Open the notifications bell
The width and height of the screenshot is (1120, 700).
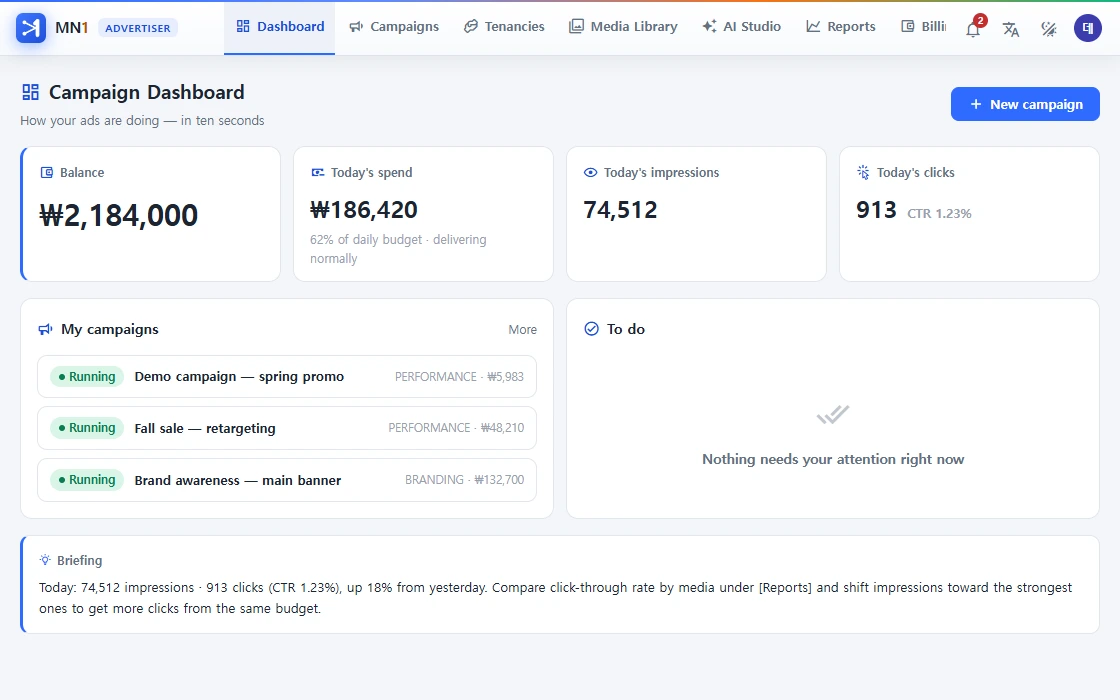(x=973, y=29)
